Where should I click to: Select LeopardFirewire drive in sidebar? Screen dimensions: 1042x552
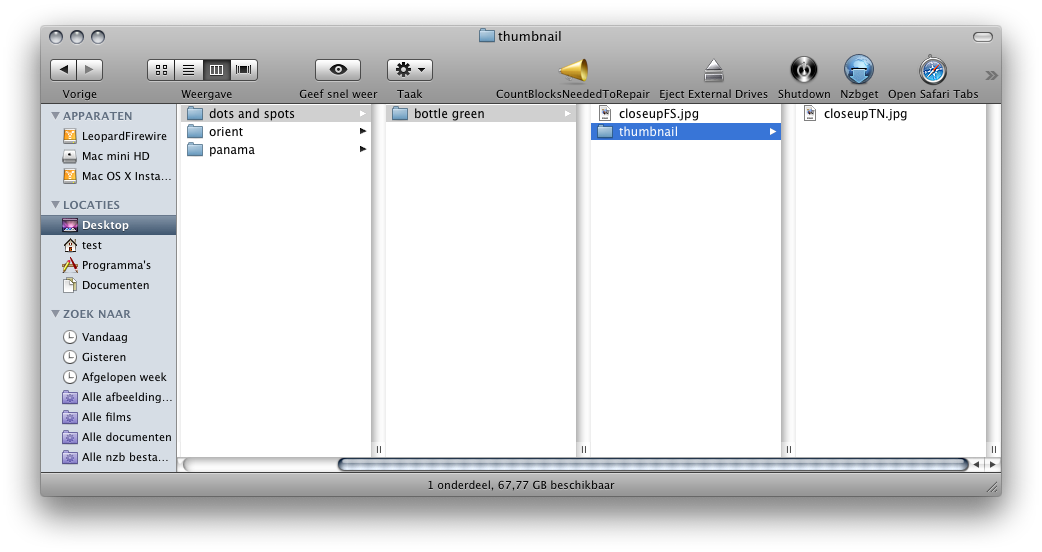point(108,136)
